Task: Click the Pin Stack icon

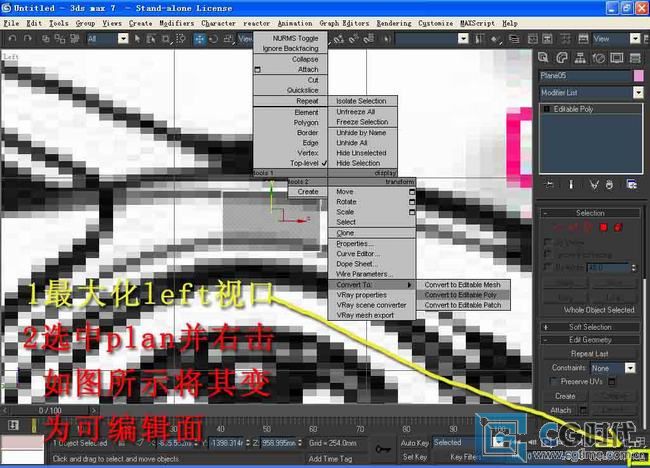Action: click(549, 184)
